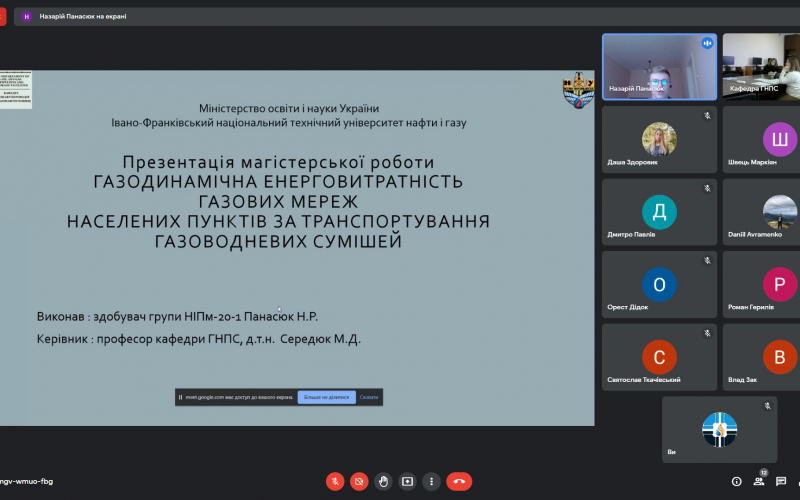Select your own 'Ви' self-view tile
Image resolution: width=800 pixels, height=500 pixels.
click(719, 430)
